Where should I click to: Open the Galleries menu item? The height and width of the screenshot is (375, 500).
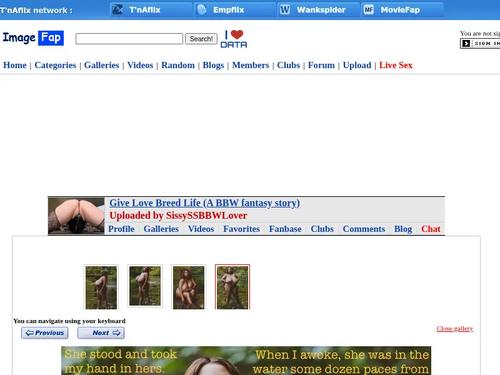(101, 65)
